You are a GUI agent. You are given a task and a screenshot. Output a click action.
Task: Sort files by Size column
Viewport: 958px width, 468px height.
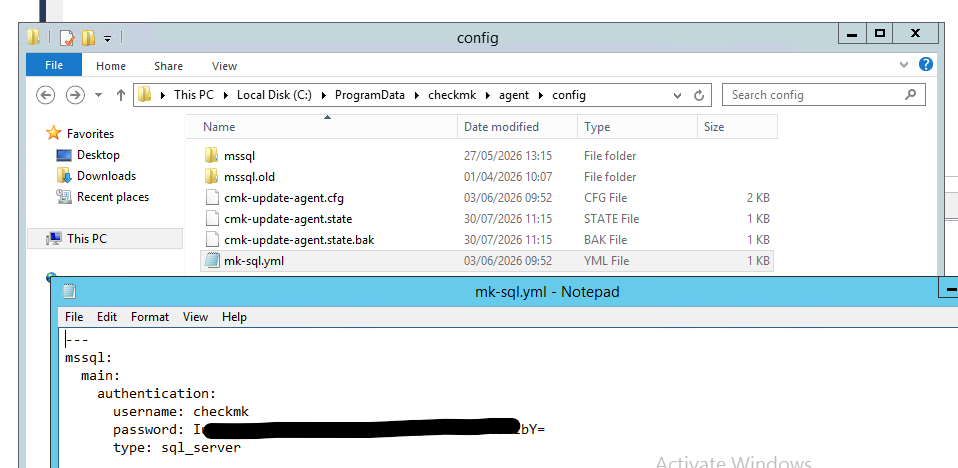click(x=737, y=126)
